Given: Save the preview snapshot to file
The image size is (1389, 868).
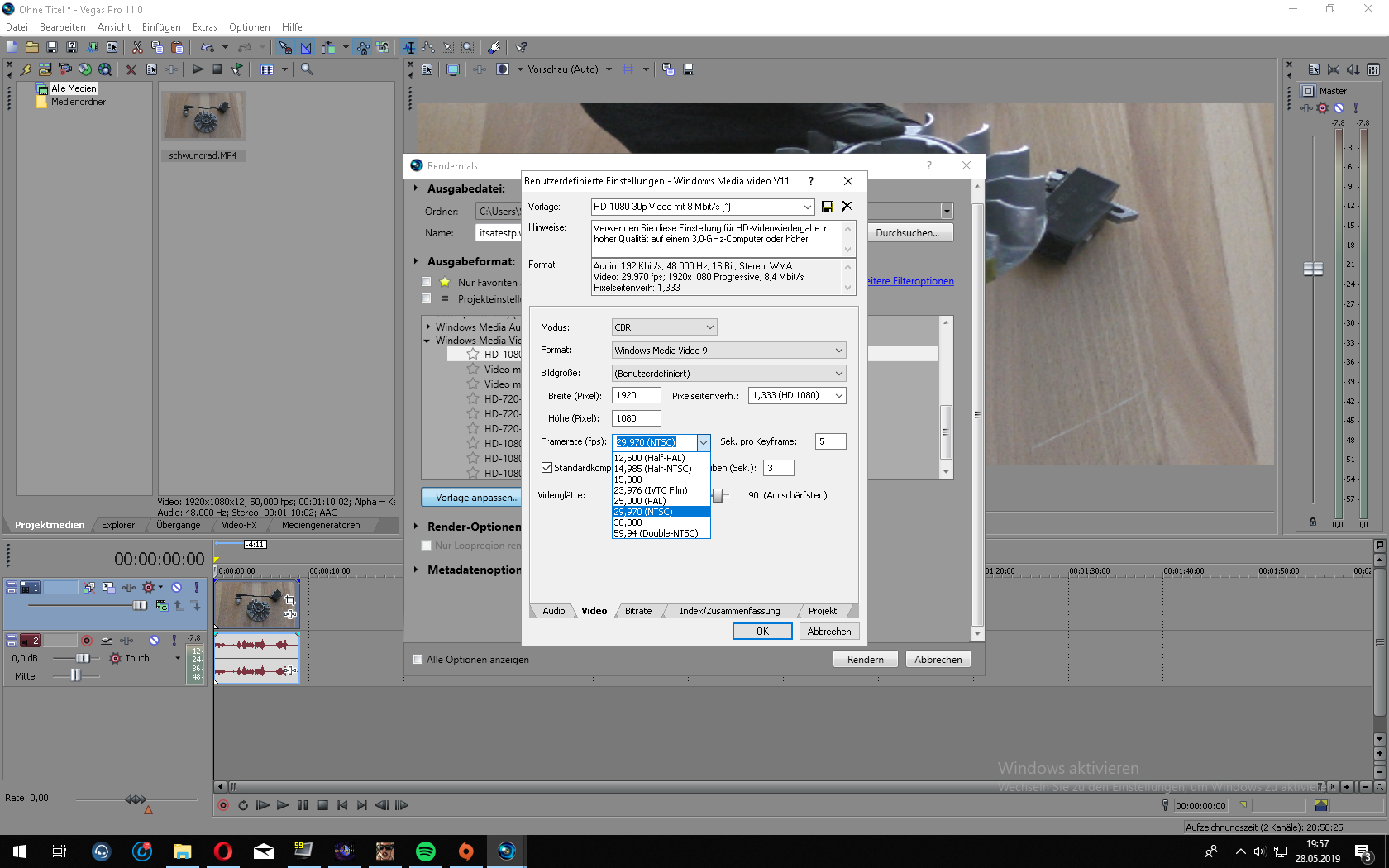Looking at the screenshot, I should click(x=689, y=69).
